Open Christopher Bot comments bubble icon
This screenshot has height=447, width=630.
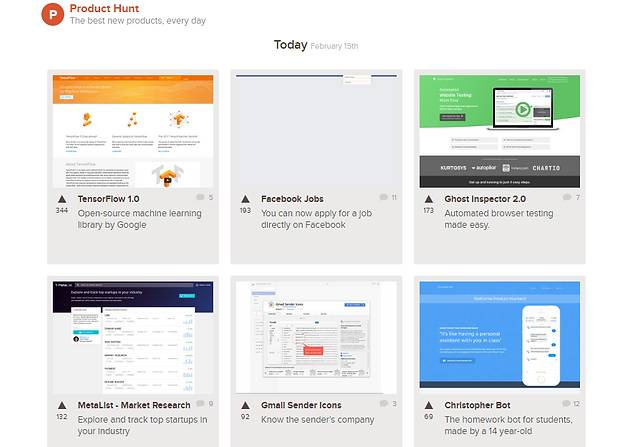click(566, 403)
